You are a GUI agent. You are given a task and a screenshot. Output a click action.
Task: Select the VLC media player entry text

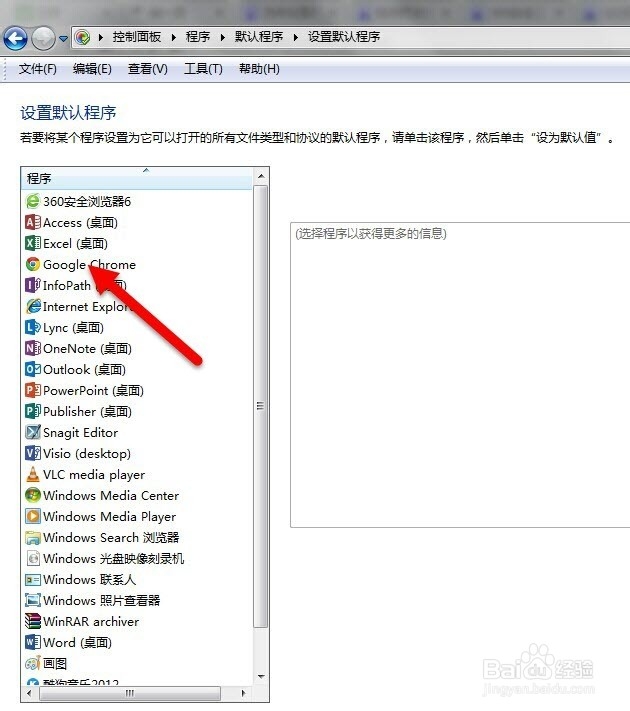[x=94, y=475]
